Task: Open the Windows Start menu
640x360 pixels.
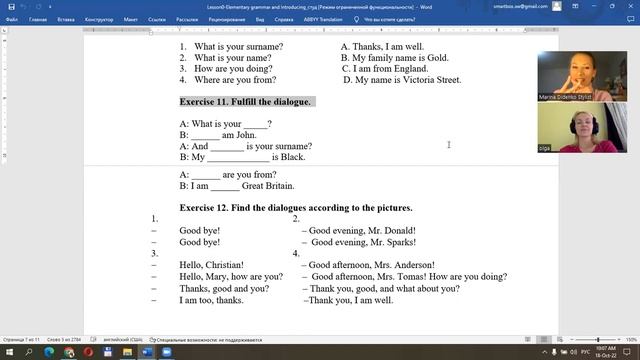Action: (x=9, y=352)
